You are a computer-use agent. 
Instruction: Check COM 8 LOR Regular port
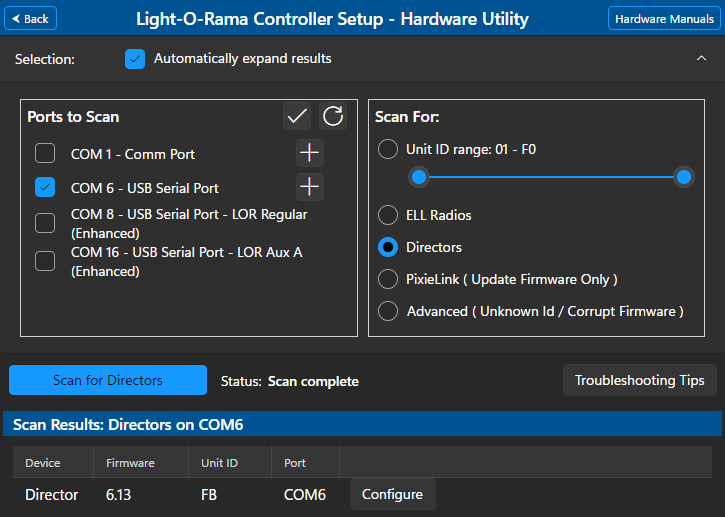click(45, 223)
